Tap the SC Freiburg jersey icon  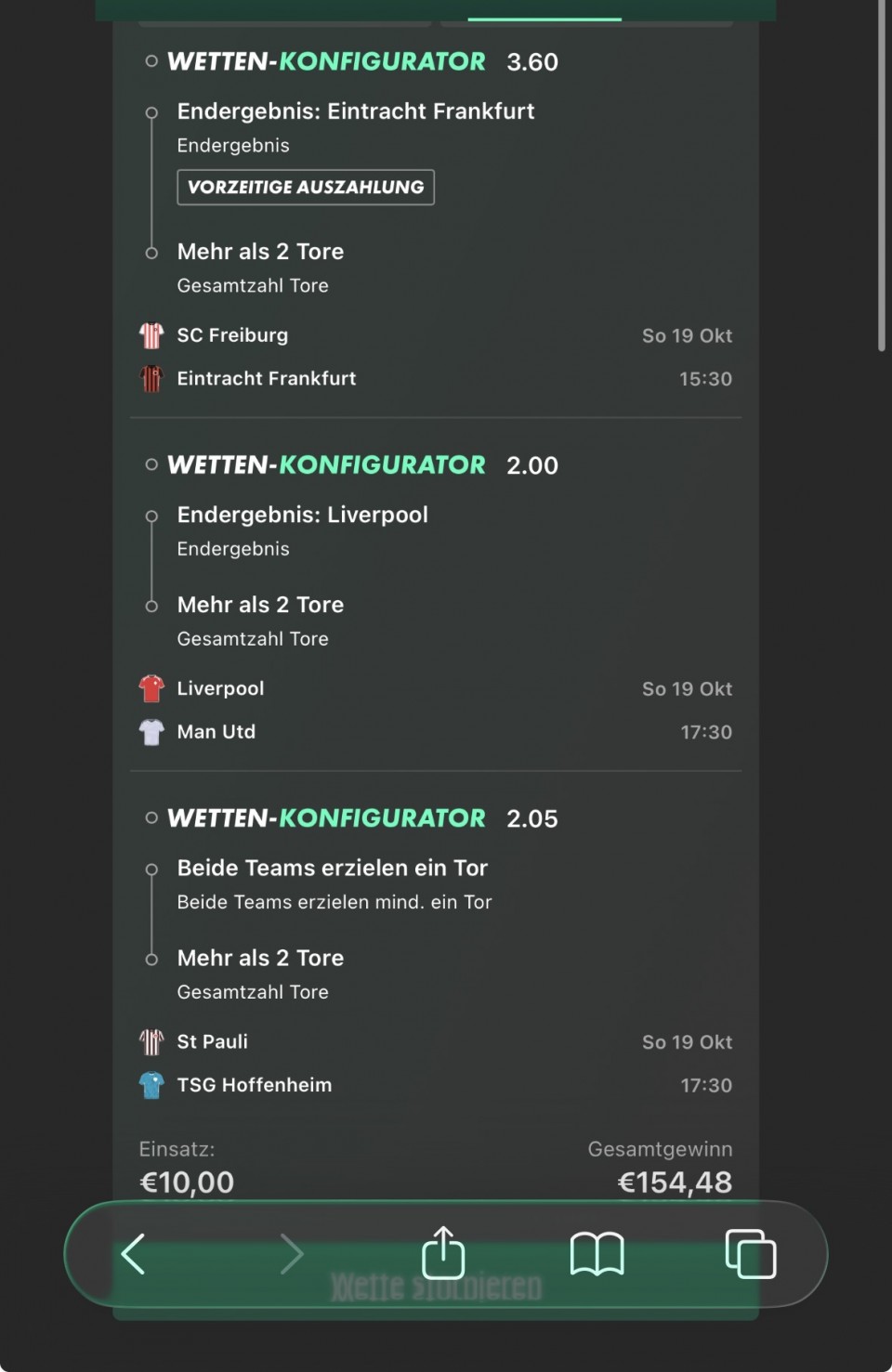(151, 335)
